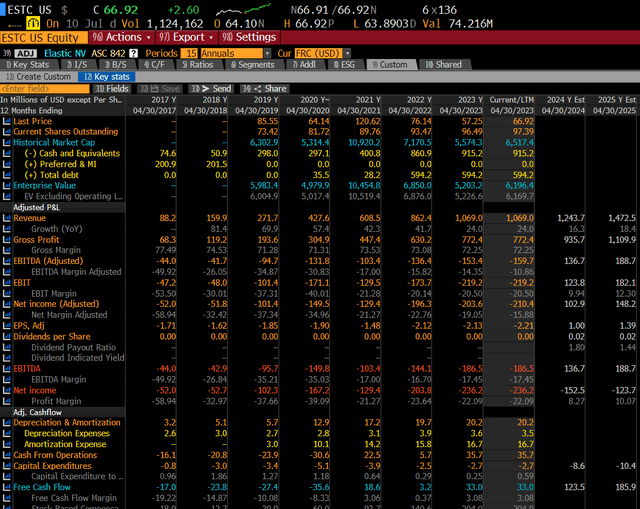Open the Settings menu

249,38
